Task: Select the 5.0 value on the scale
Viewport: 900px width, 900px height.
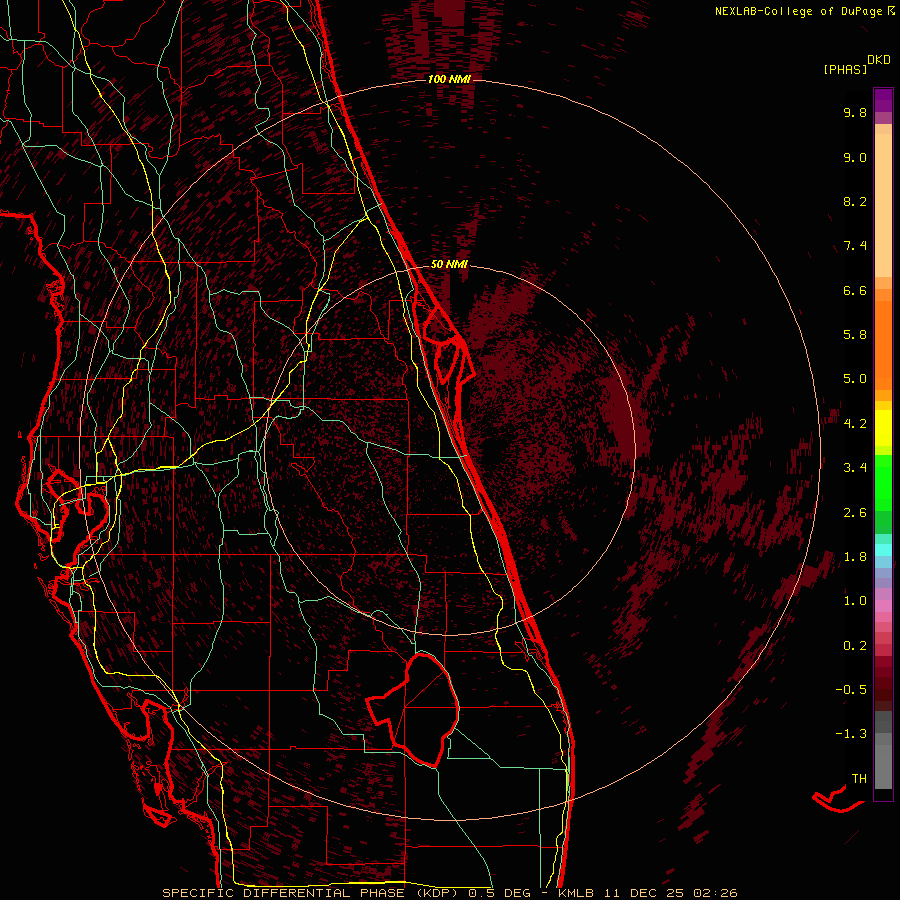Action: [x=855, y=379]
